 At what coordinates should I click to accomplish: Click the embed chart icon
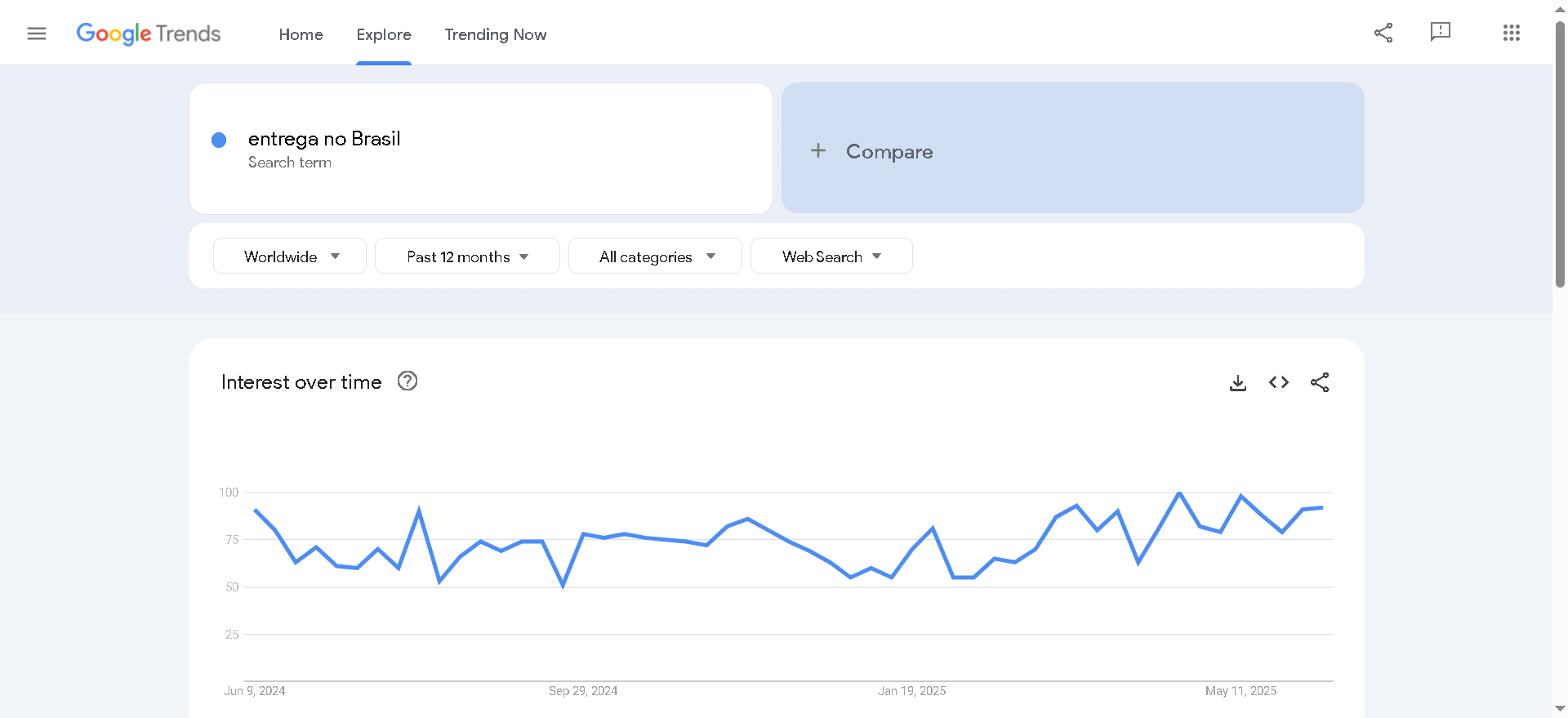(x=1279, y=382)
